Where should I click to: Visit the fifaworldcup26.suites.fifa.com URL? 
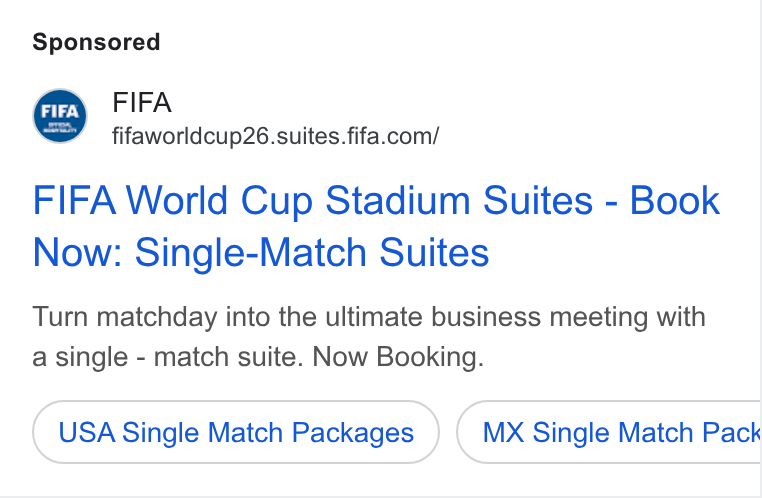click(x=276, y=137)
